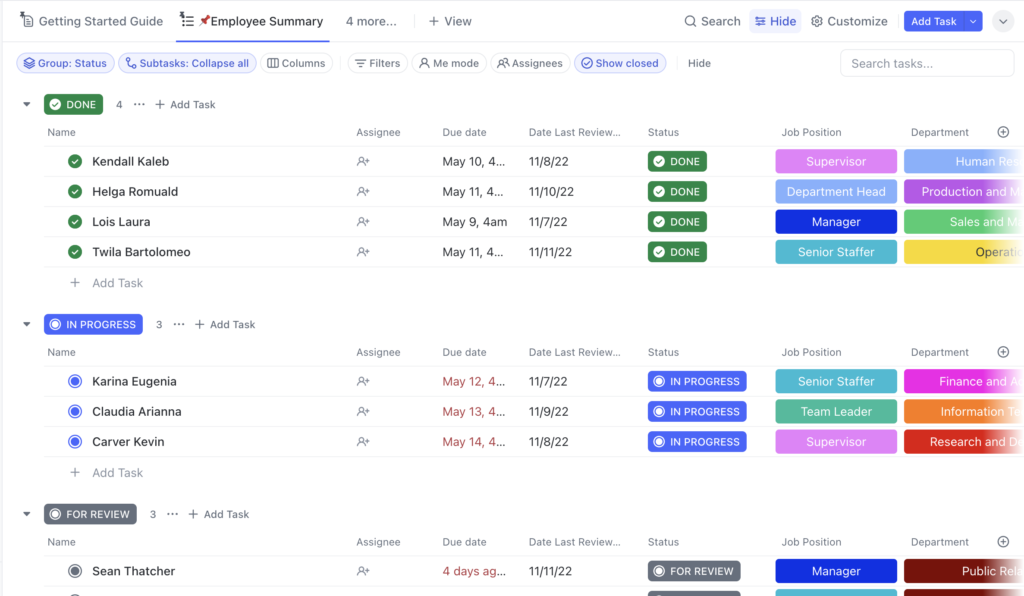1024x596 pixels.
Task: Click the Manager label for Lois Laura
Action: (x=836, y=222)
